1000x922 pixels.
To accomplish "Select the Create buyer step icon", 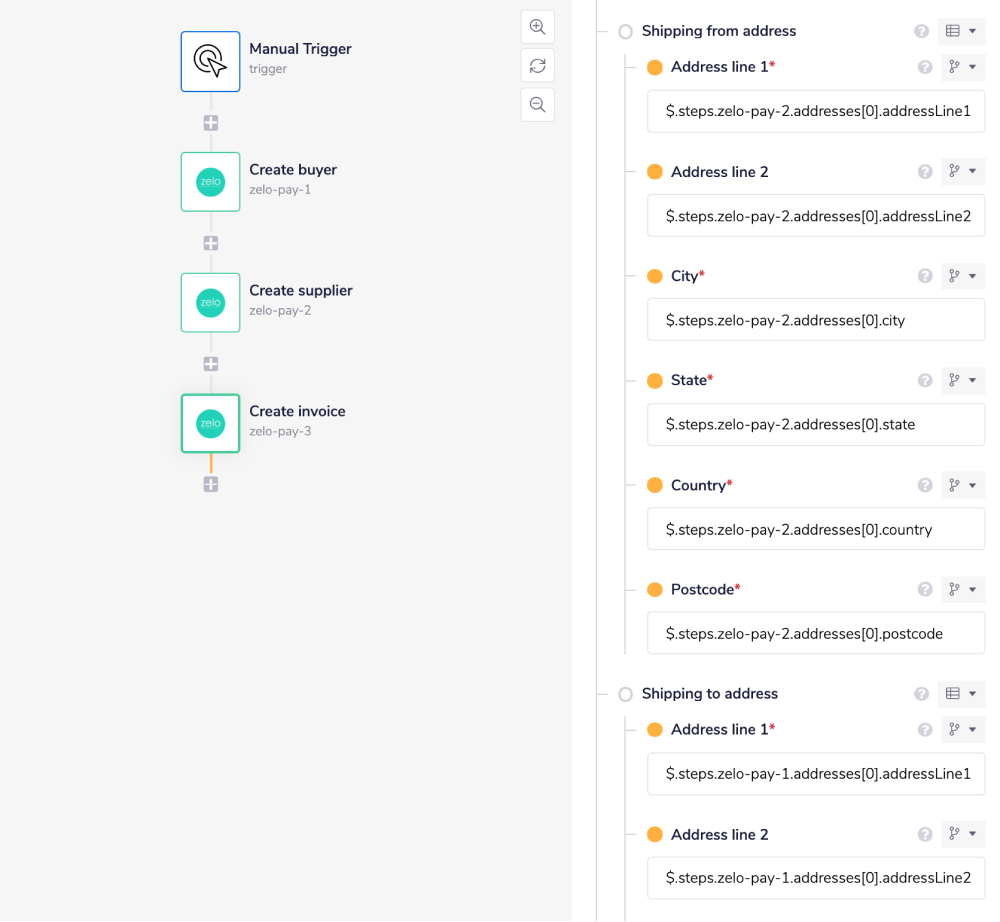I will point(210,182).
